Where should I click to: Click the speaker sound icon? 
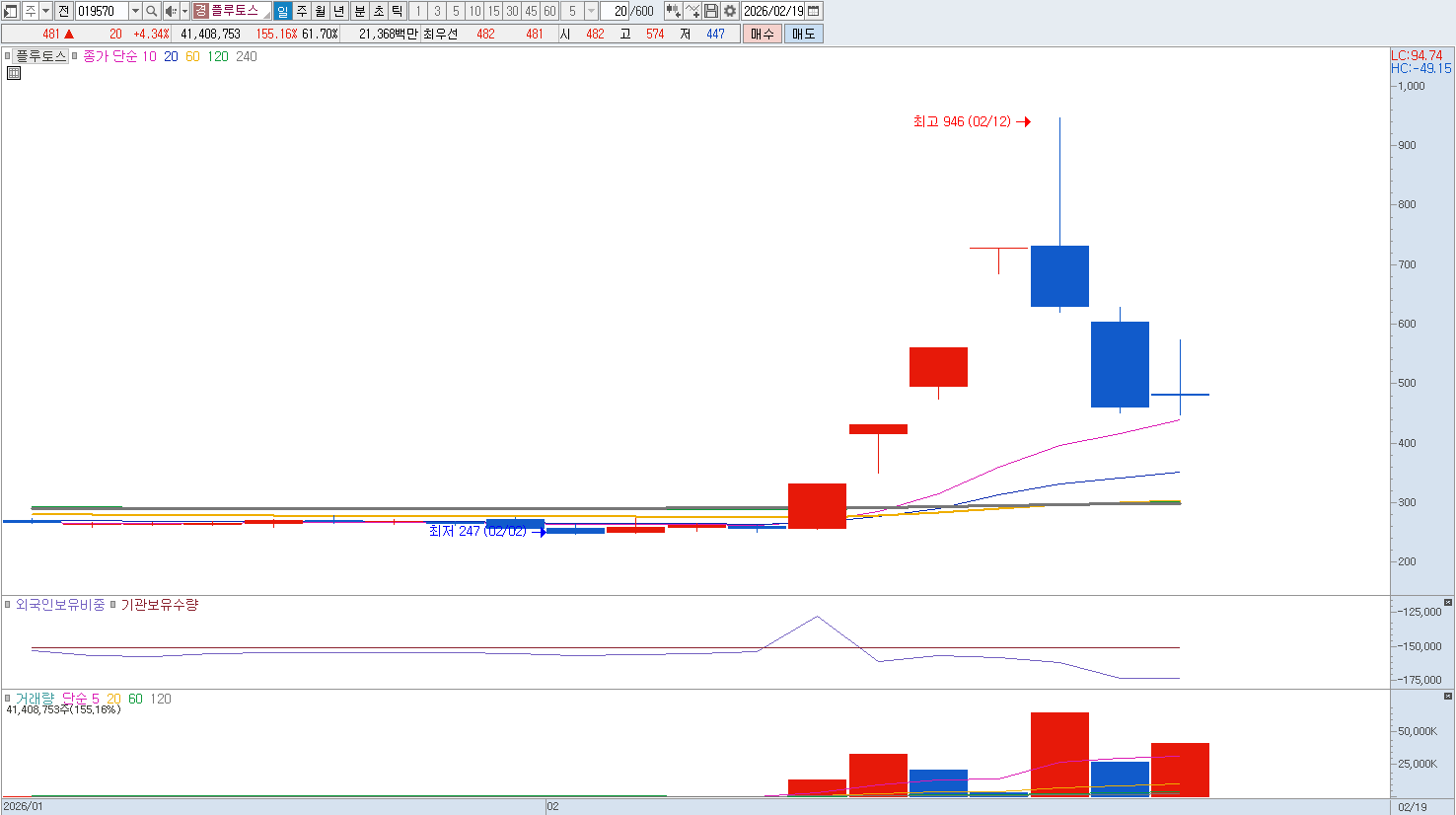(170, 11)
